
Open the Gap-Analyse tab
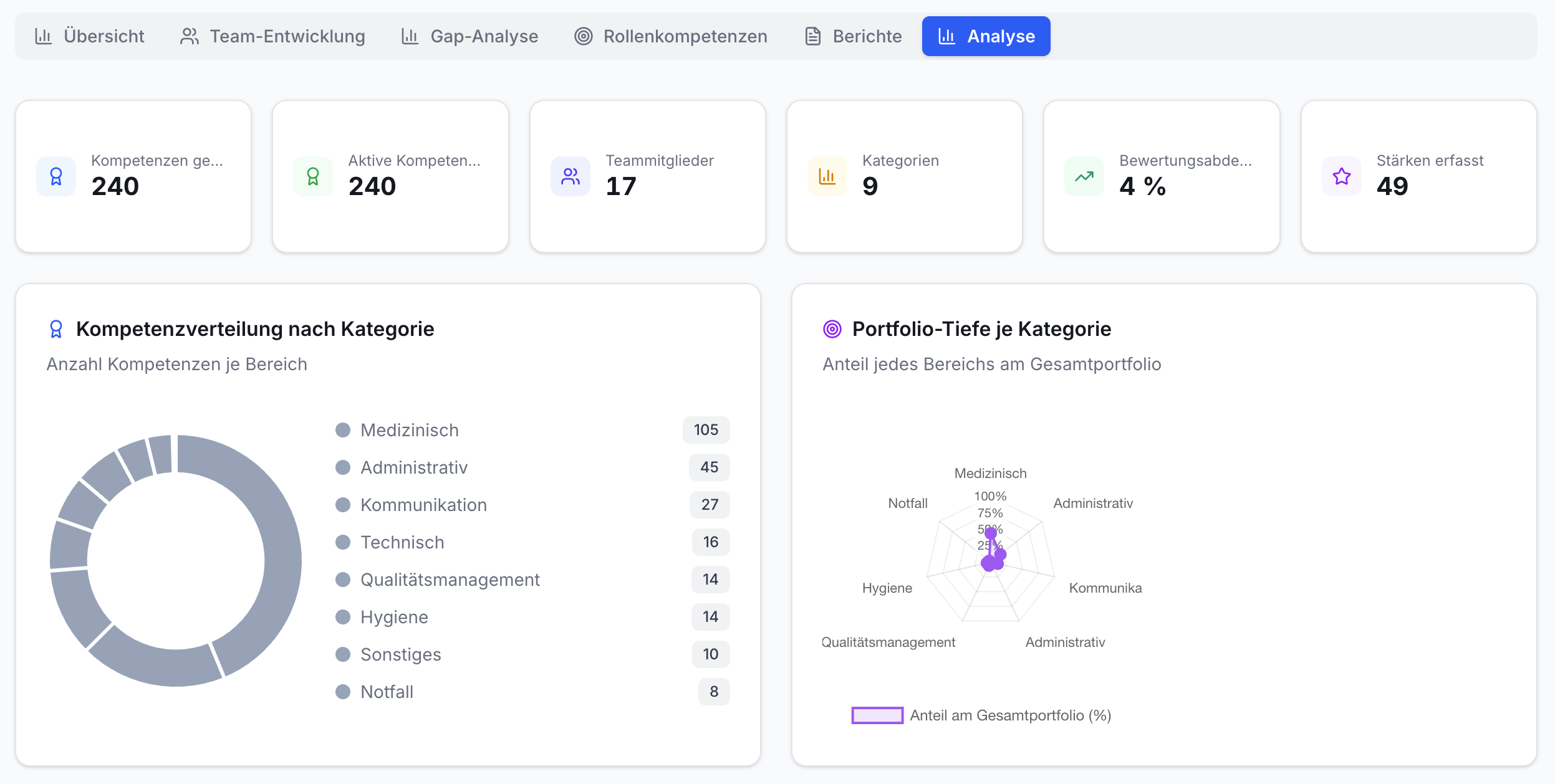(x=469, y=36)
